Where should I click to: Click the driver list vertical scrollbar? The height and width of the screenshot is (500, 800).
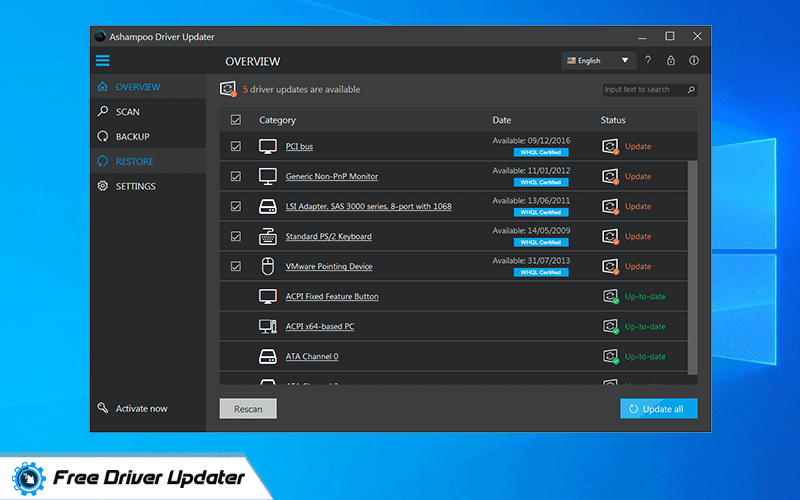(692, 268)
